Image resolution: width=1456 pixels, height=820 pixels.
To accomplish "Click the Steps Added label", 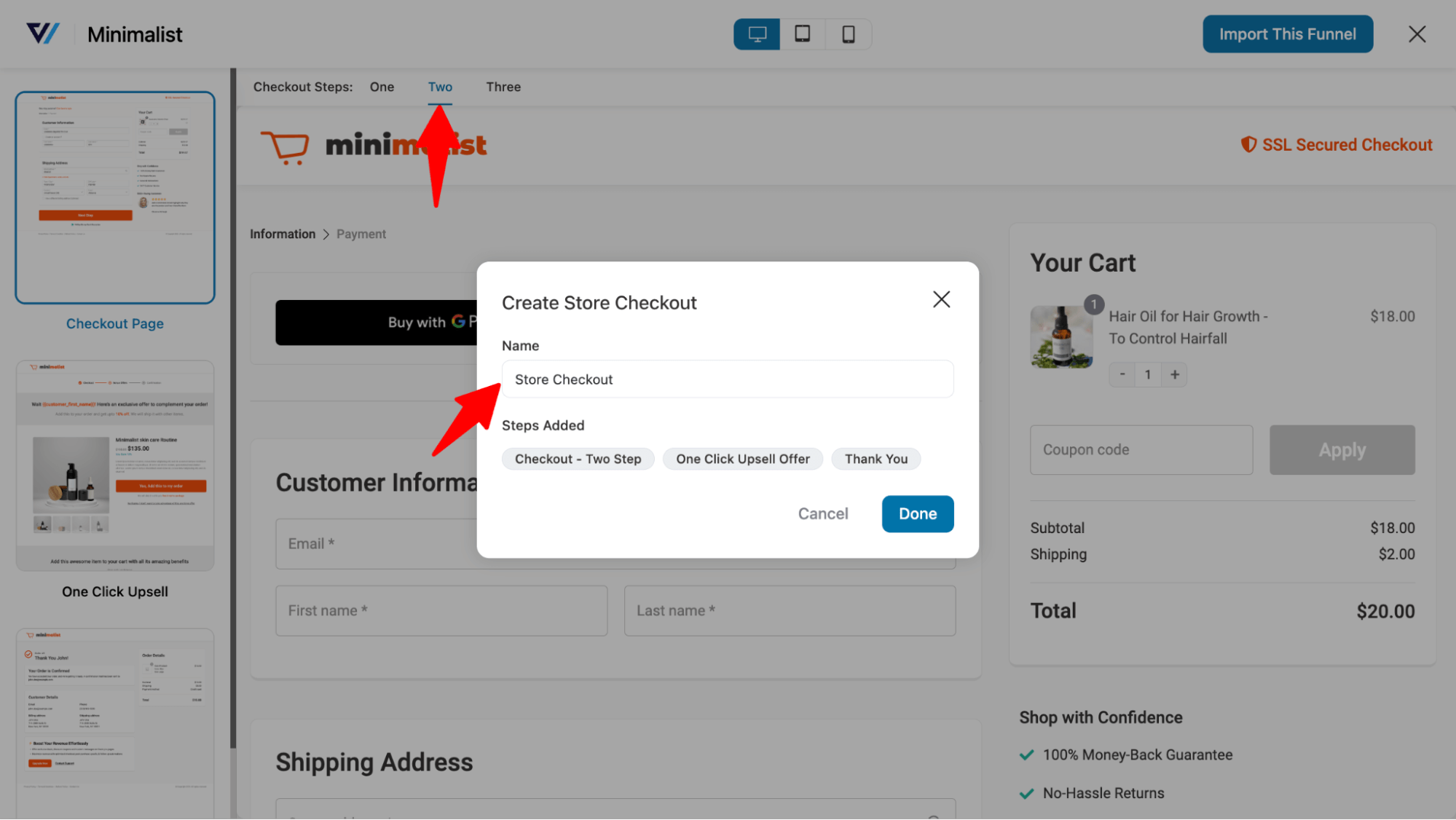I will tap(543, 425).
